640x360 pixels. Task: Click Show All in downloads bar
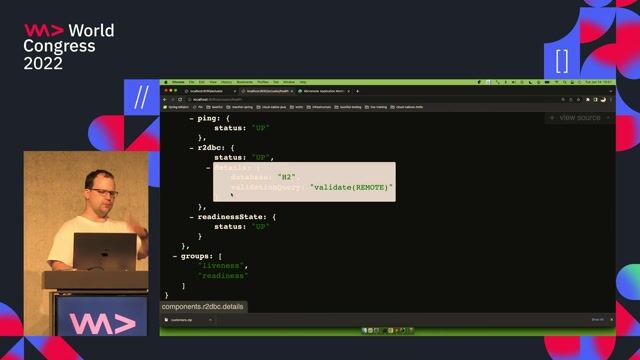coord(598,320)
